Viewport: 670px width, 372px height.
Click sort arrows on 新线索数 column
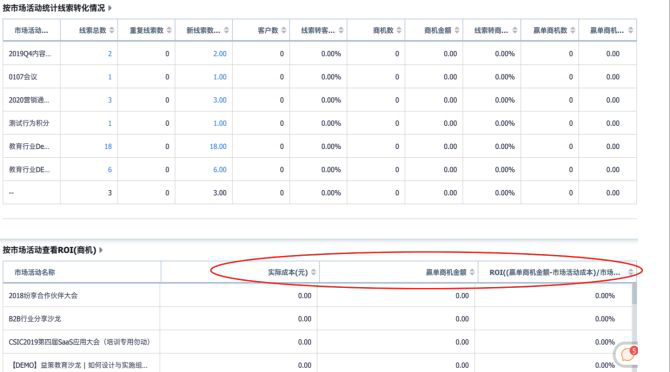(x=226, y=30)
